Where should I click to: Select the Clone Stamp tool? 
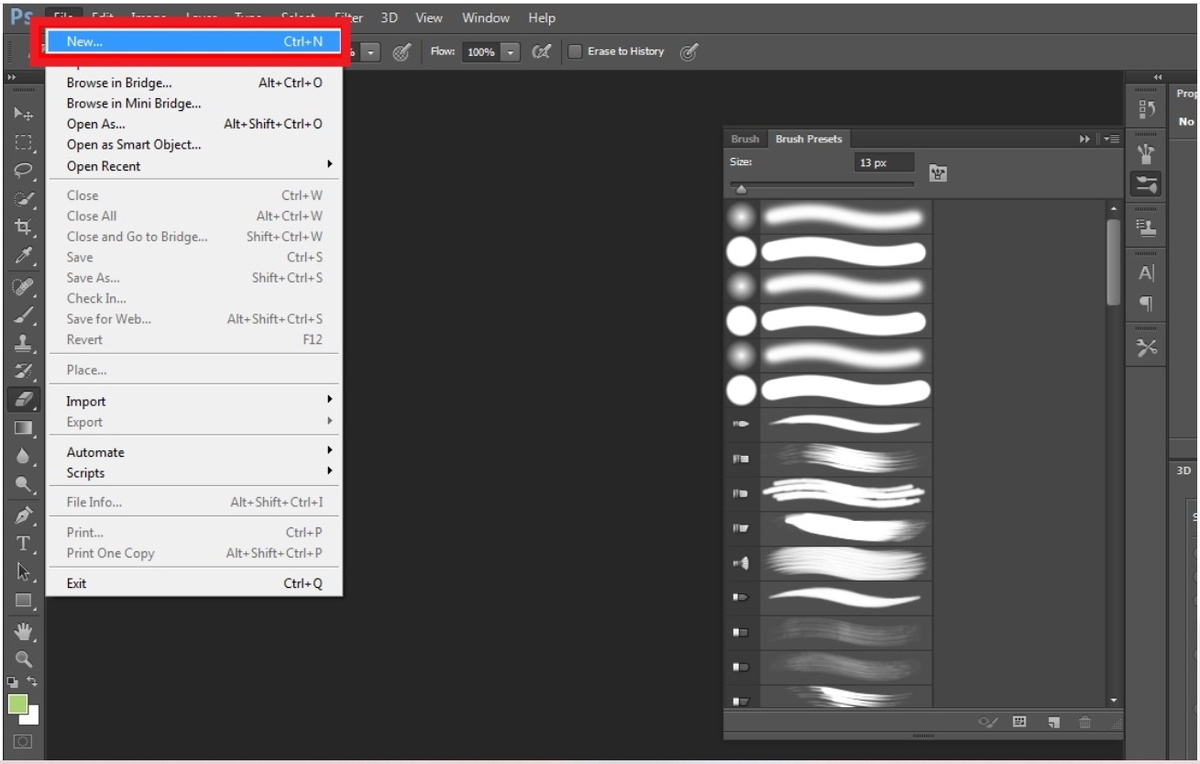(x=24, y=343)
